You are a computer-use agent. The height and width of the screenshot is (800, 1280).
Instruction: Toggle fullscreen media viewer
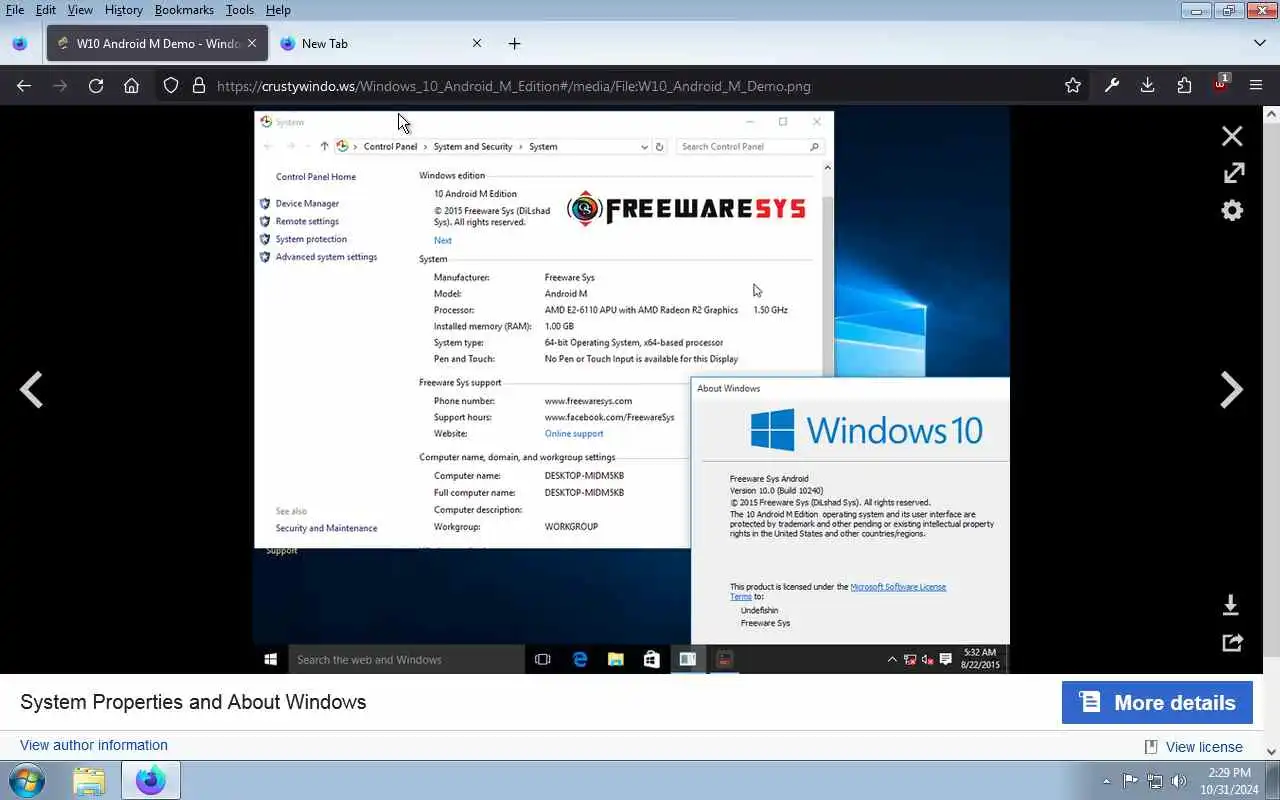(1233, 173)
